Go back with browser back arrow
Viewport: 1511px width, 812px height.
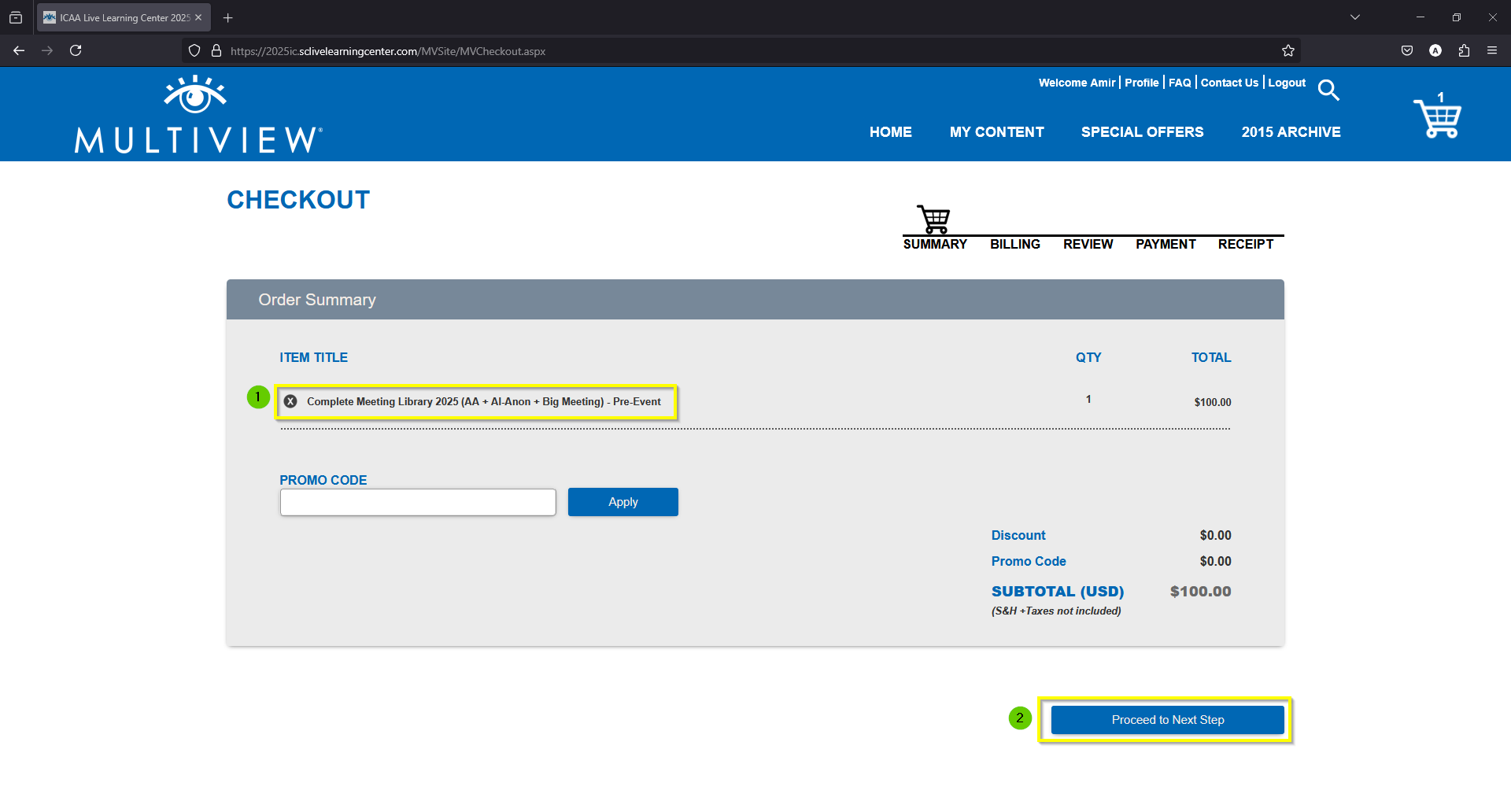point(19,50)
